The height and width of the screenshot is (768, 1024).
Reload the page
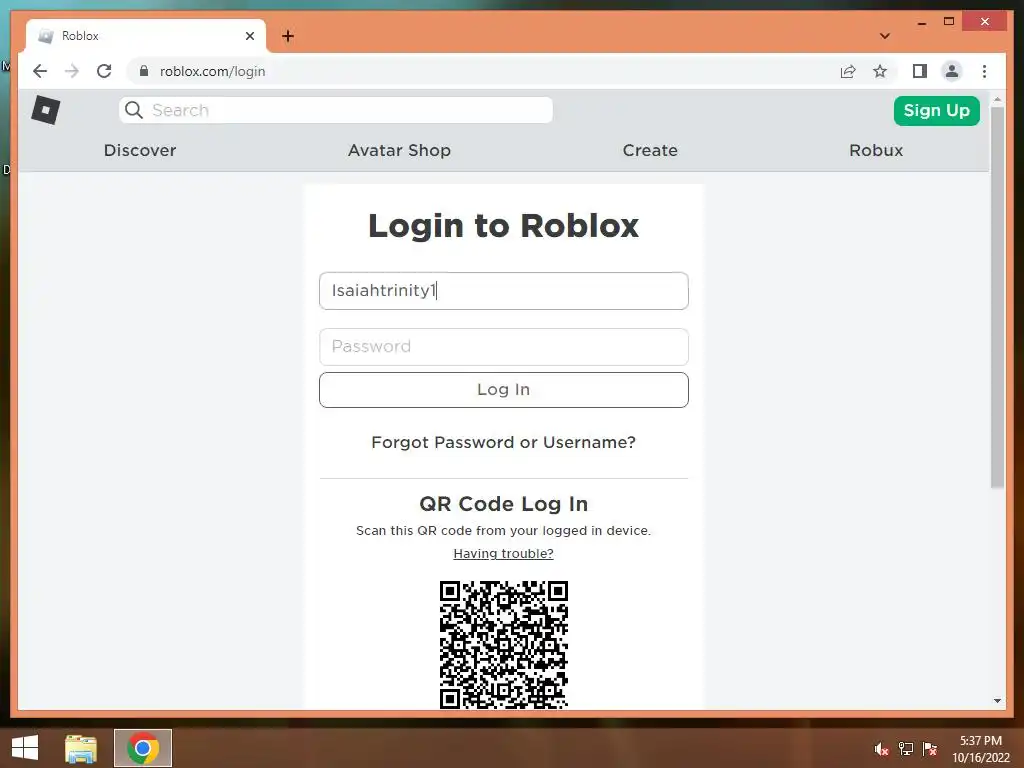pyautogui.click(x=104, y=71)
